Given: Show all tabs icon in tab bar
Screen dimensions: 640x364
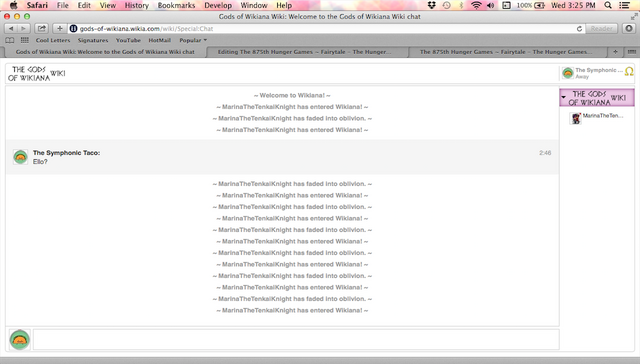Looking at the screenshot, I should pos(631,52).
